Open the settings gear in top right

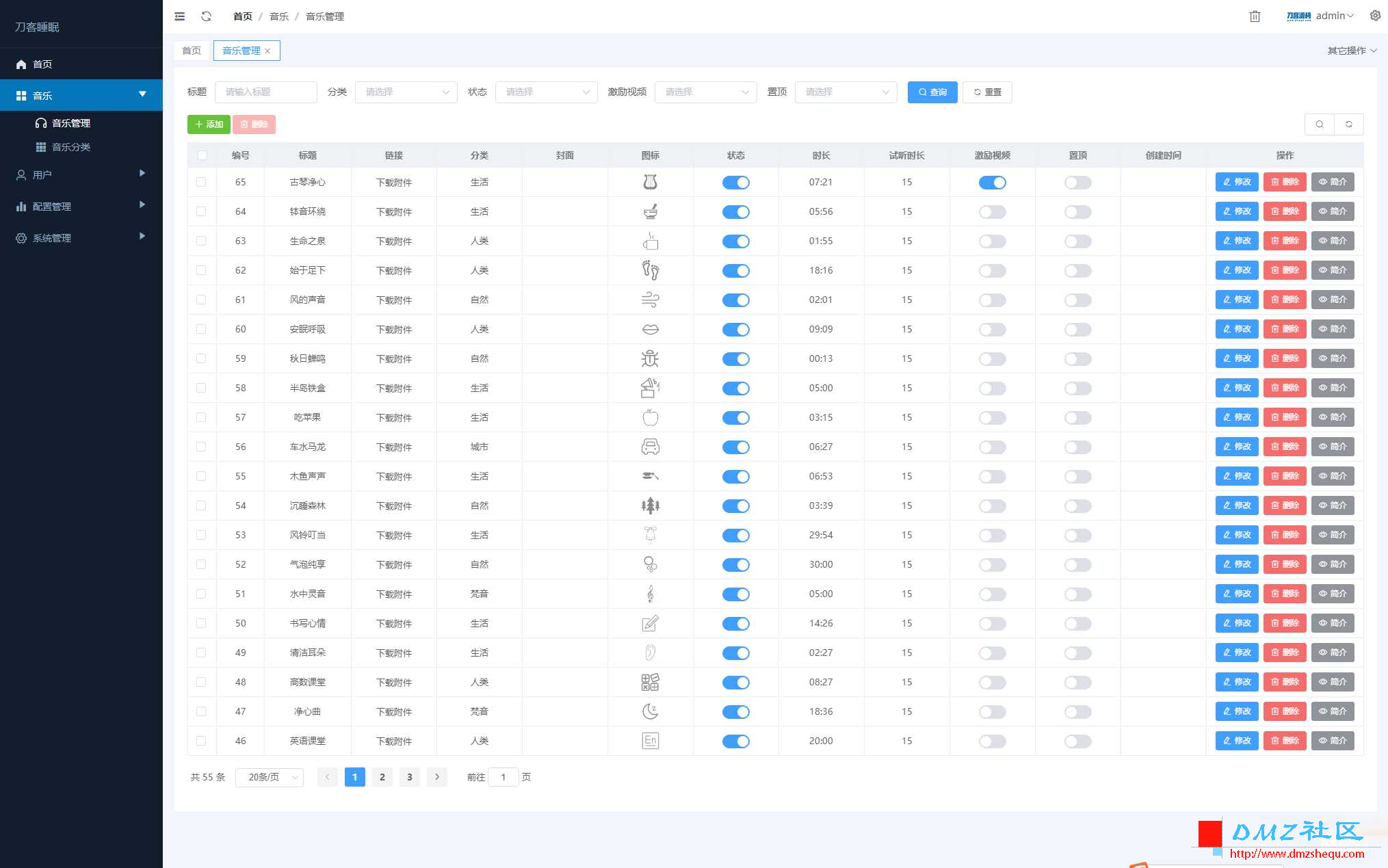(x=1375, y=16)
